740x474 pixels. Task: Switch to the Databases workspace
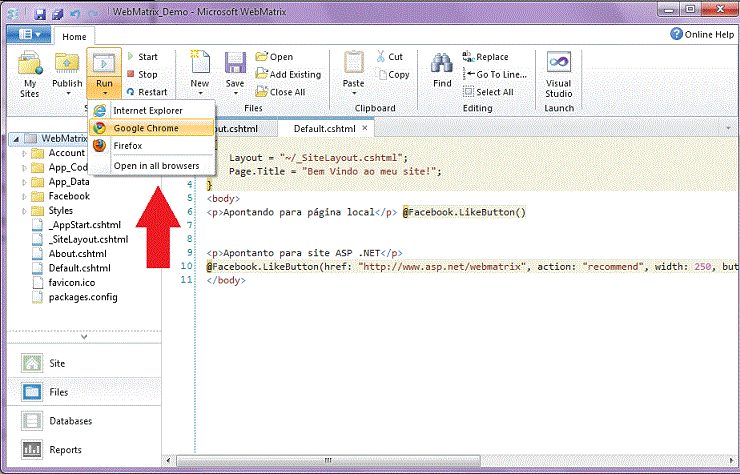pyautogui.click(x=84, y=421)
